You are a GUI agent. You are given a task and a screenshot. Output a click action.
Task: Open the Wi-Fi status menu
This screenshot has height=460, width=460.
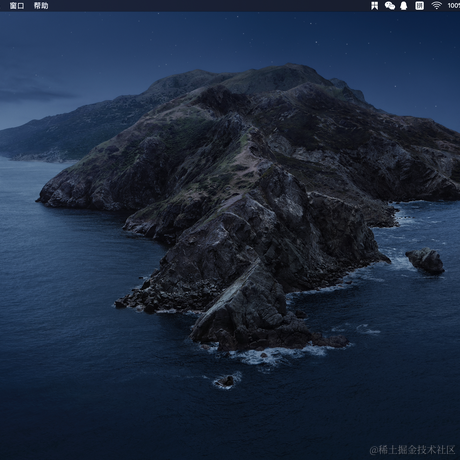(436, 5)
